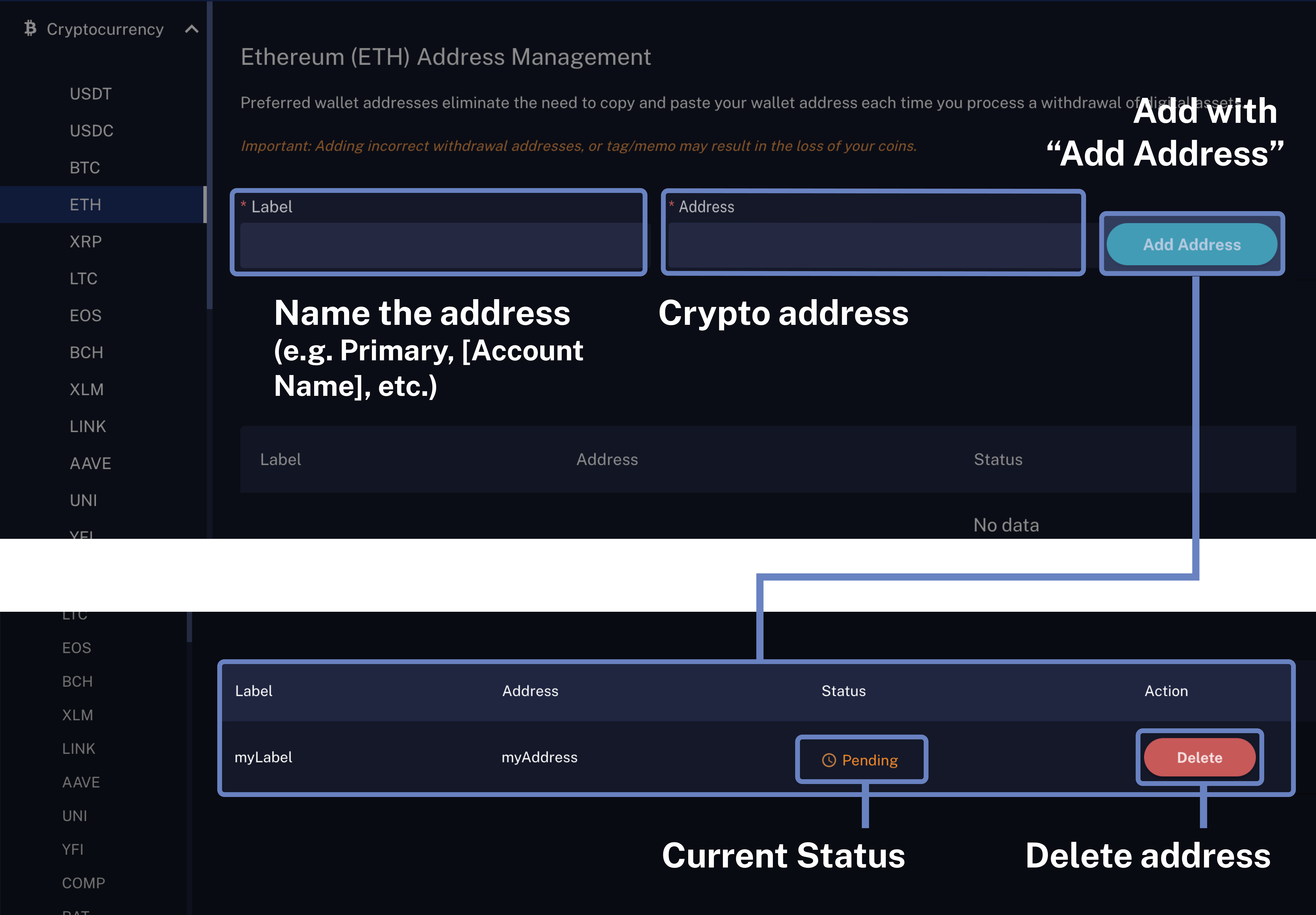Select USDT in the sidebar
1316x915 pixels.
pos(90,94)
